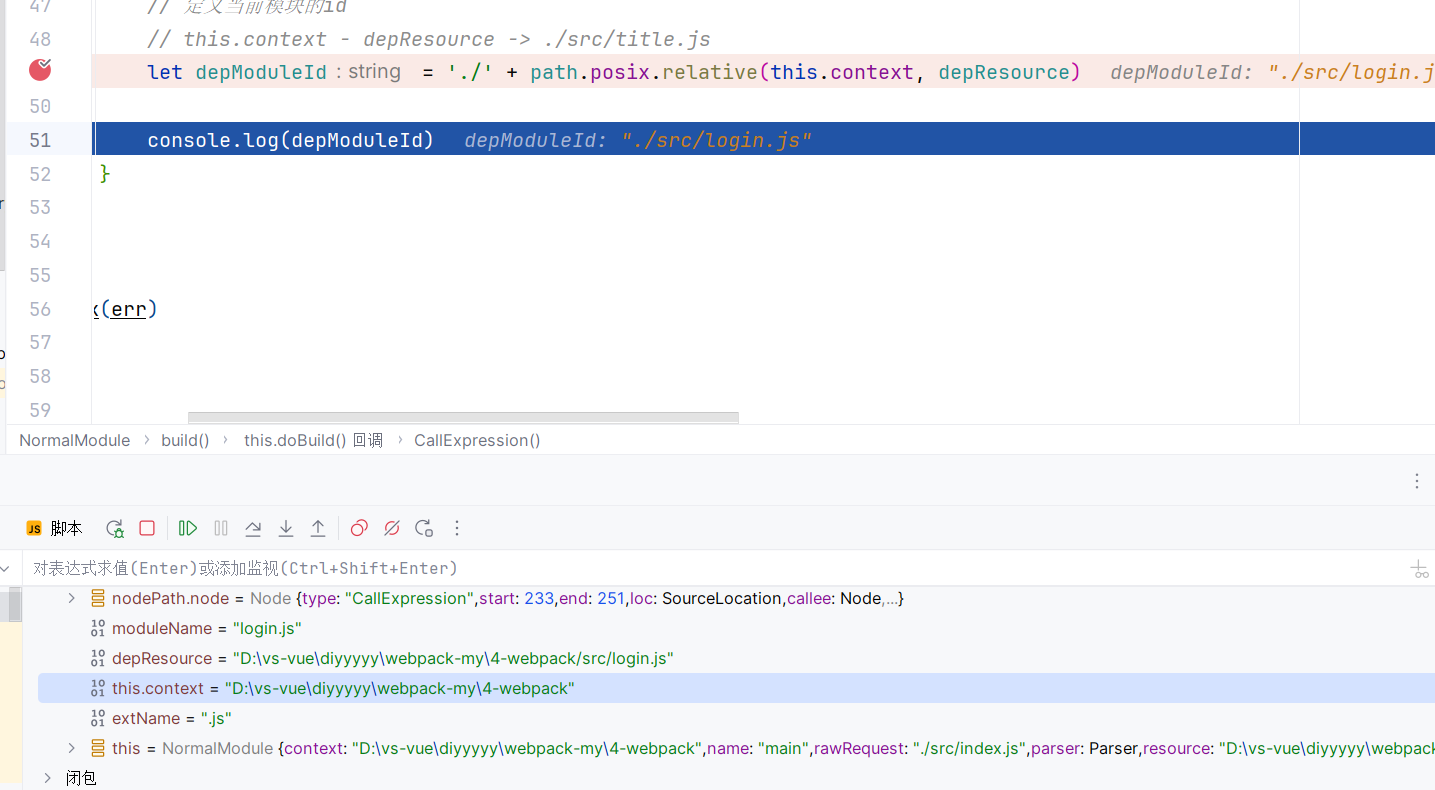
Task: Stop the debug session
Action: (x=147, y=528)
